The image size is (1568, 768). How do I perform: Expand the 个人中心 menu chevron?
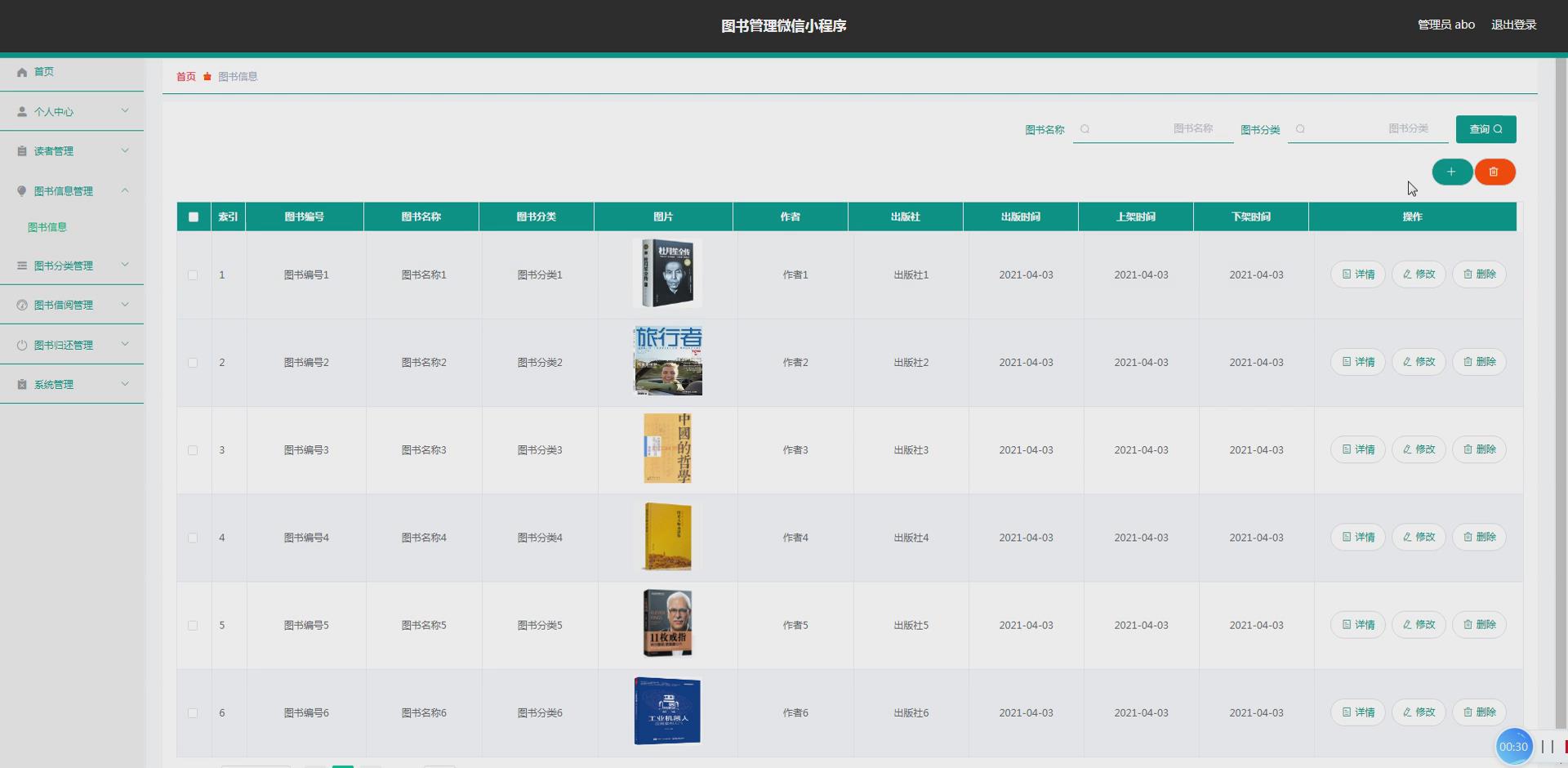125,110
